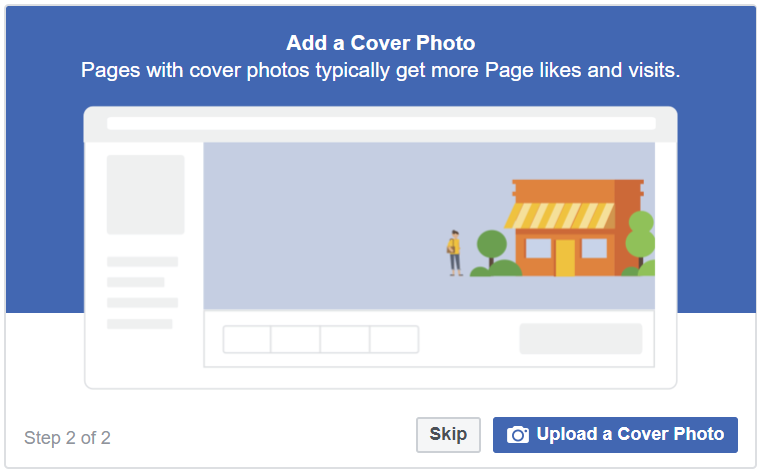Image resolution: width=761 pixels, height=473 pixels.
Task: Click the round green tree left of the shop
Action: (x=491, y=244)
